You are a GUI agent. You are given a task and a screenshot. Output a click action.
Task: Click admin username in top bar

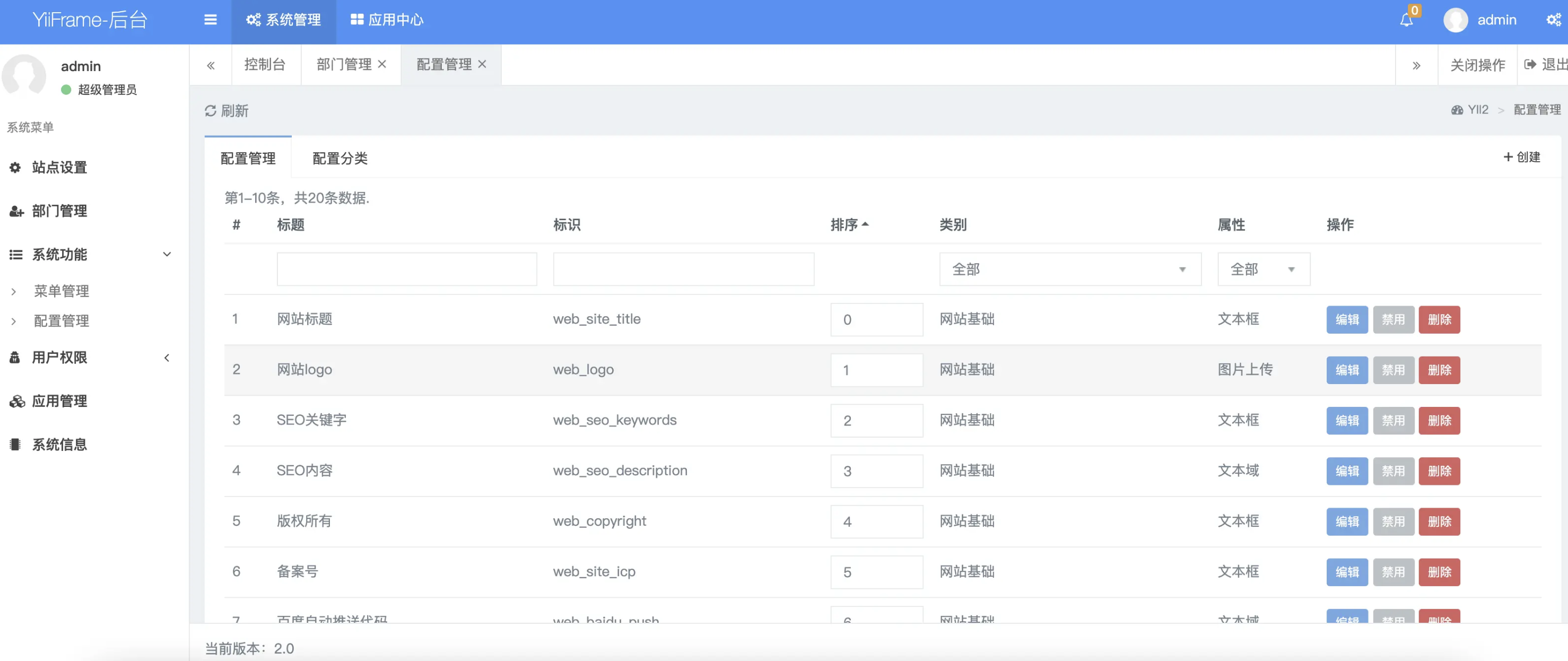tap(1497, 20)
